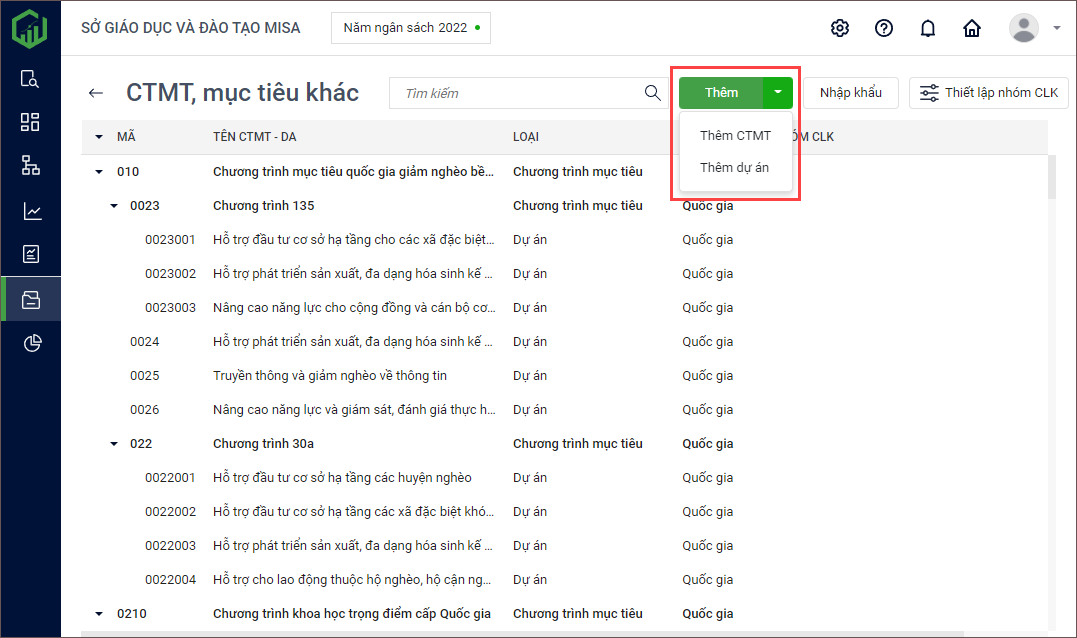
Task: Click the search magnifier icon
Action: [x=652, y=93]
